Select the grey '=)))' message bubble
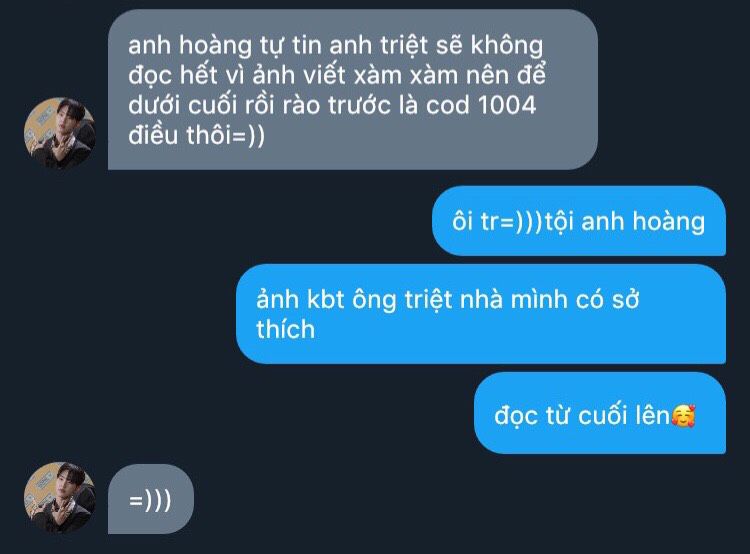The image size is (750, 554). click(151, 499)
